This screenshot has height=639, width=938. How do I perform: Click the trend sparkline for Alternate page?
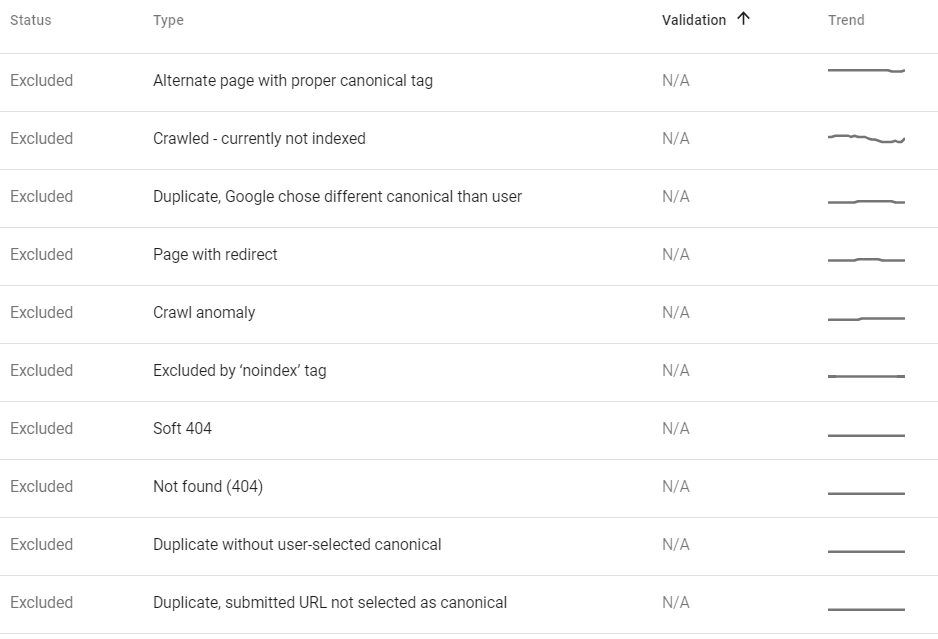tap(866, 71)
